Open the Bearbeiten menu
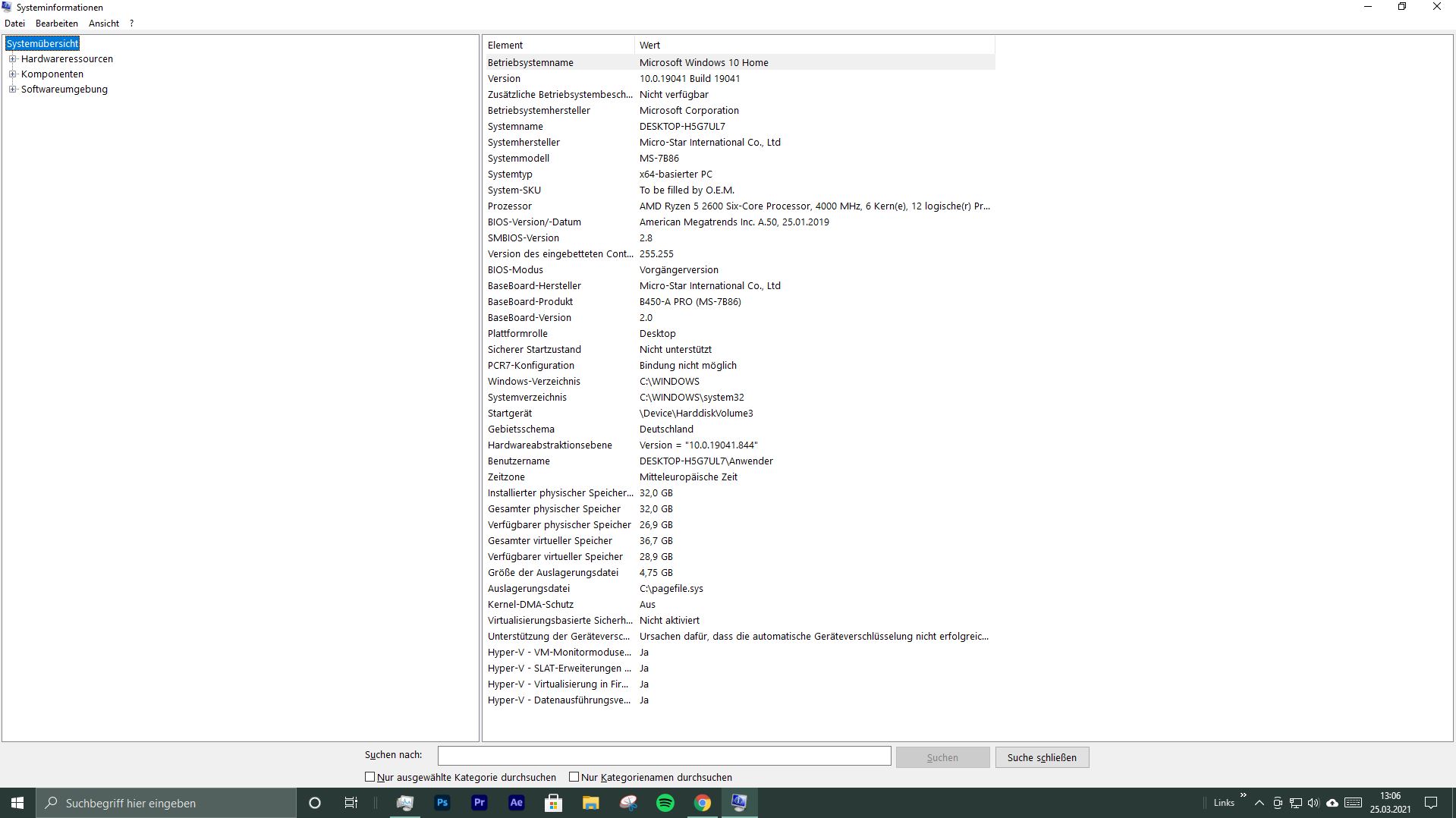The width and height of the screenshot is (1456, 818). (x=57, y=24)
